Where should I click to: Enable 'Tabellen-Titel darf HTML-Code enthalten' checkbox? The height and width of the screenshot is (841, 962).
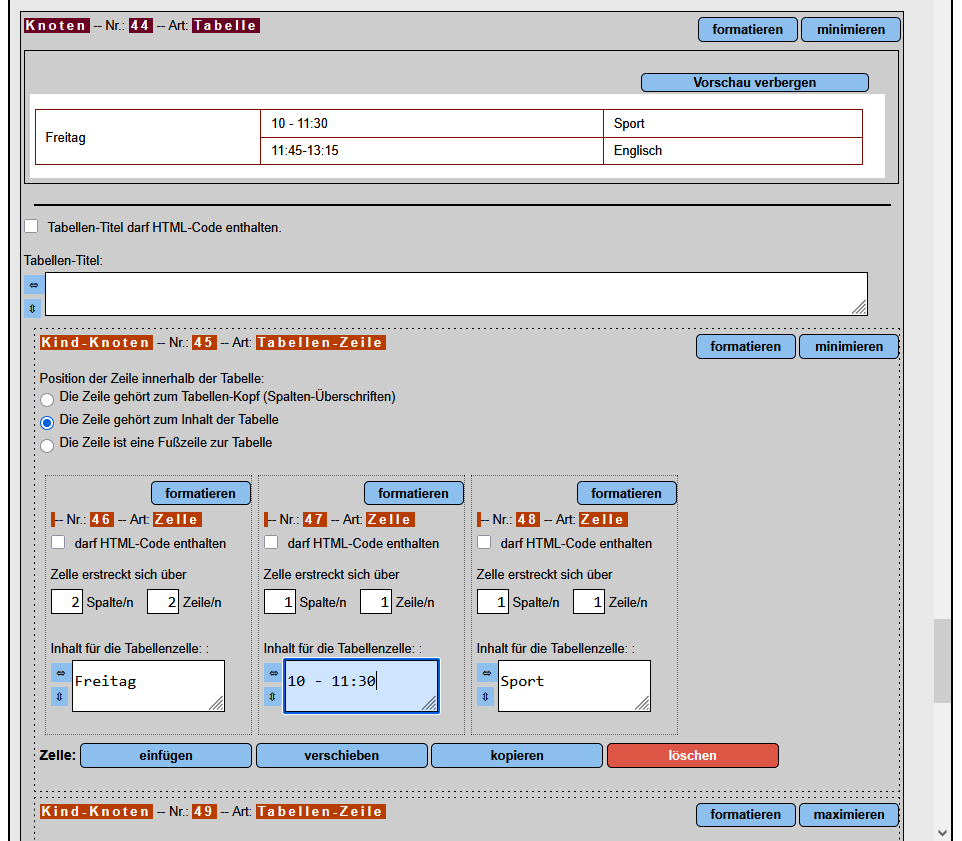(x=31, y=227)
